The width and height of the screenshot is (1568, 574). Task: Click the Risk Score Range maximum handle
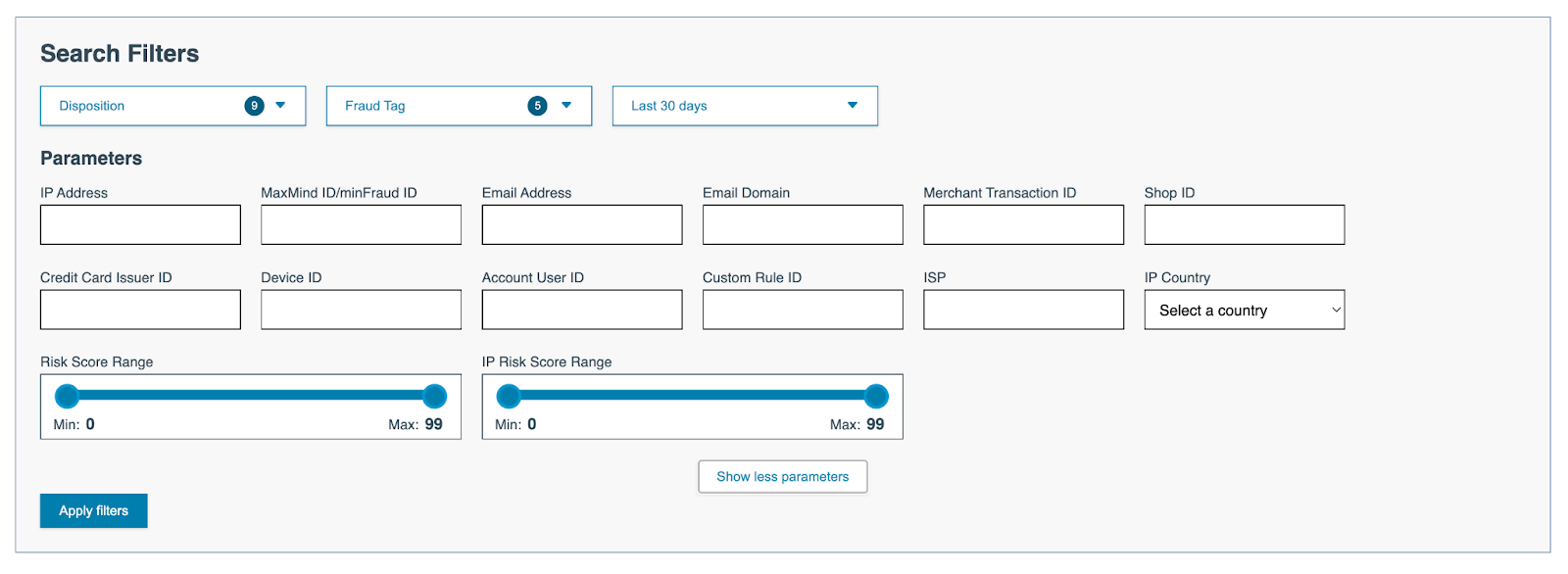(434, 396)
